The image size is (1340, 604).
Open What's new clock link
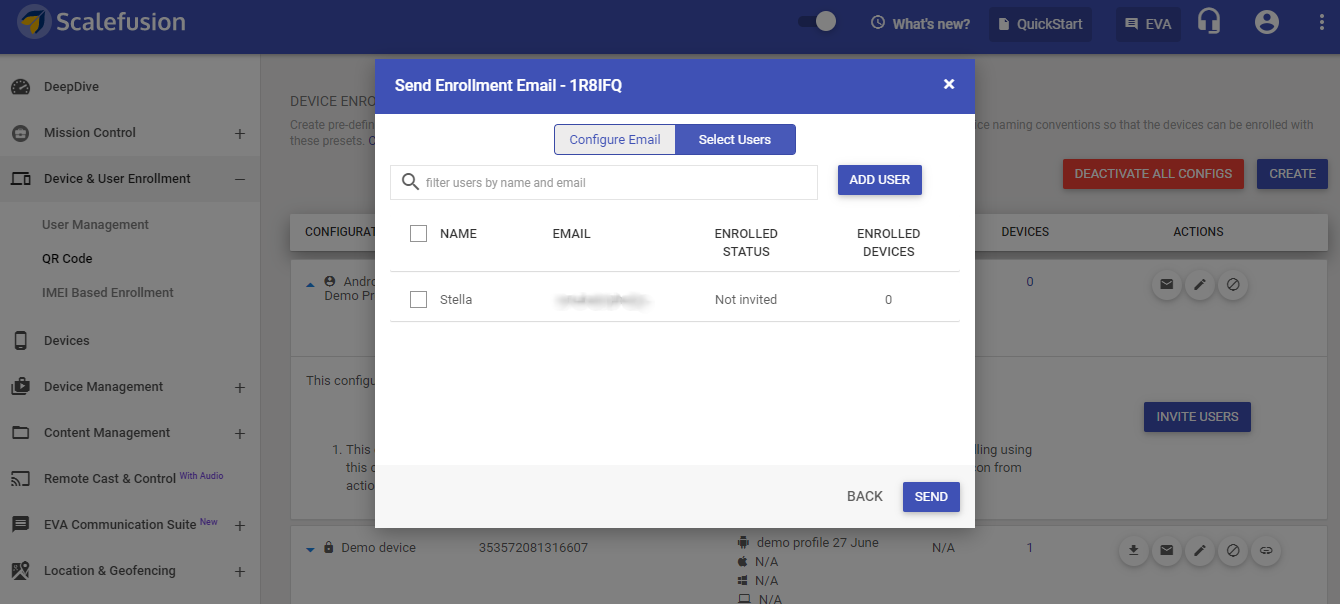(x=920, y=23)
